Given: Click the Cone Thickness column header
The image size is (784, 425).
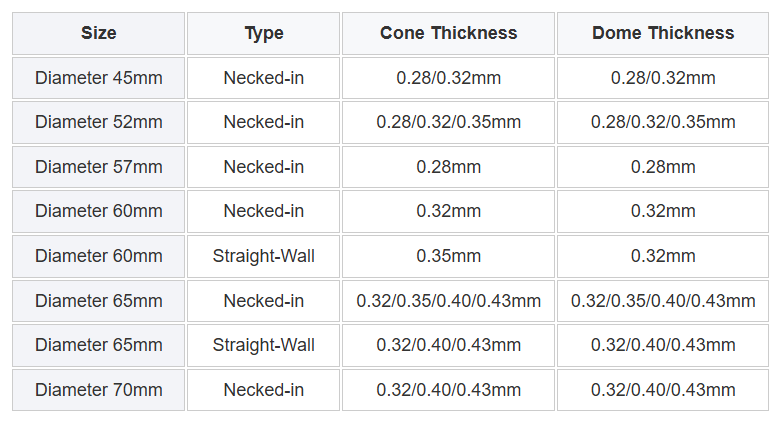Looking at the screenshot, I should tap(448, 33).
